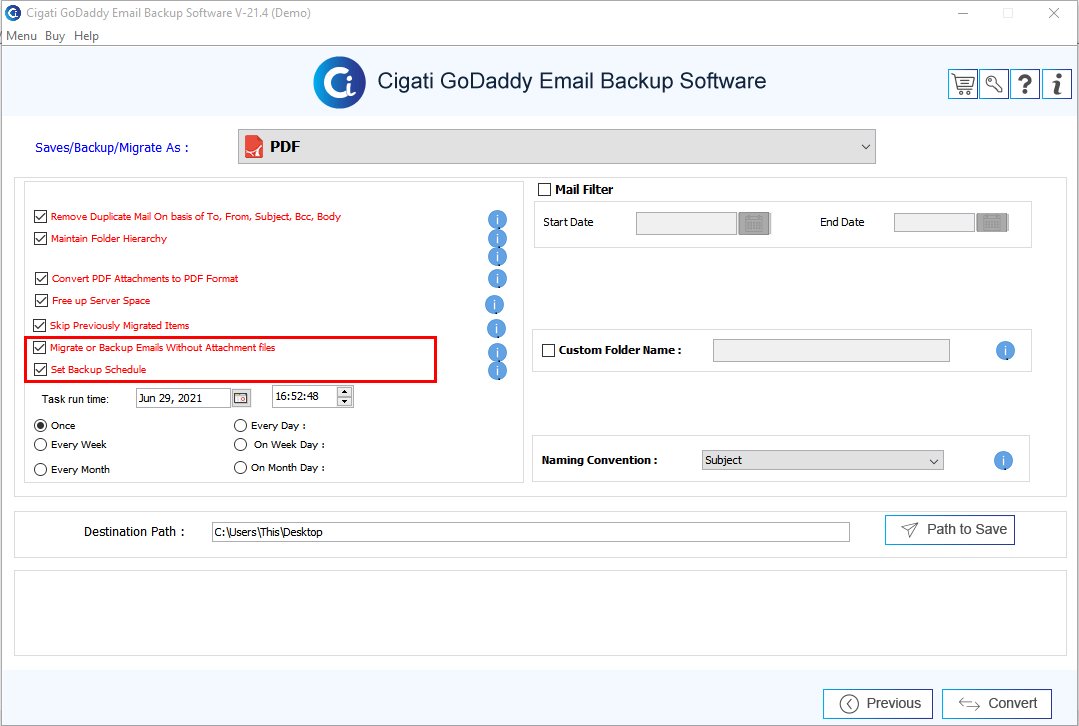Show info for Remove Duplicate Mail option

(x=498, y=220)
